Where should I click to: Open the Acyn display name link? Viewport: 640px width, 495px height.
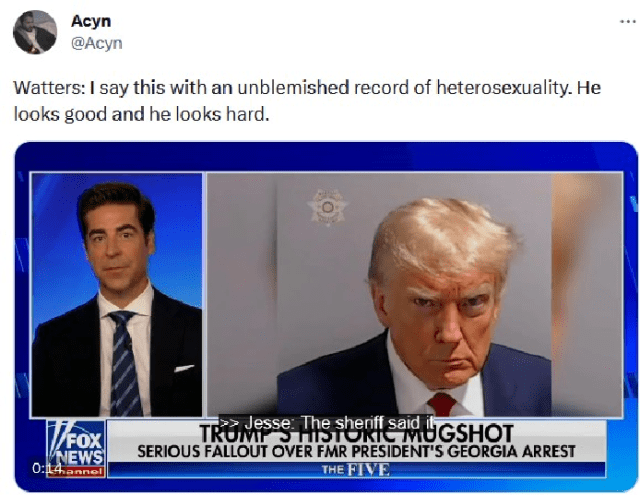coord(91,21)
